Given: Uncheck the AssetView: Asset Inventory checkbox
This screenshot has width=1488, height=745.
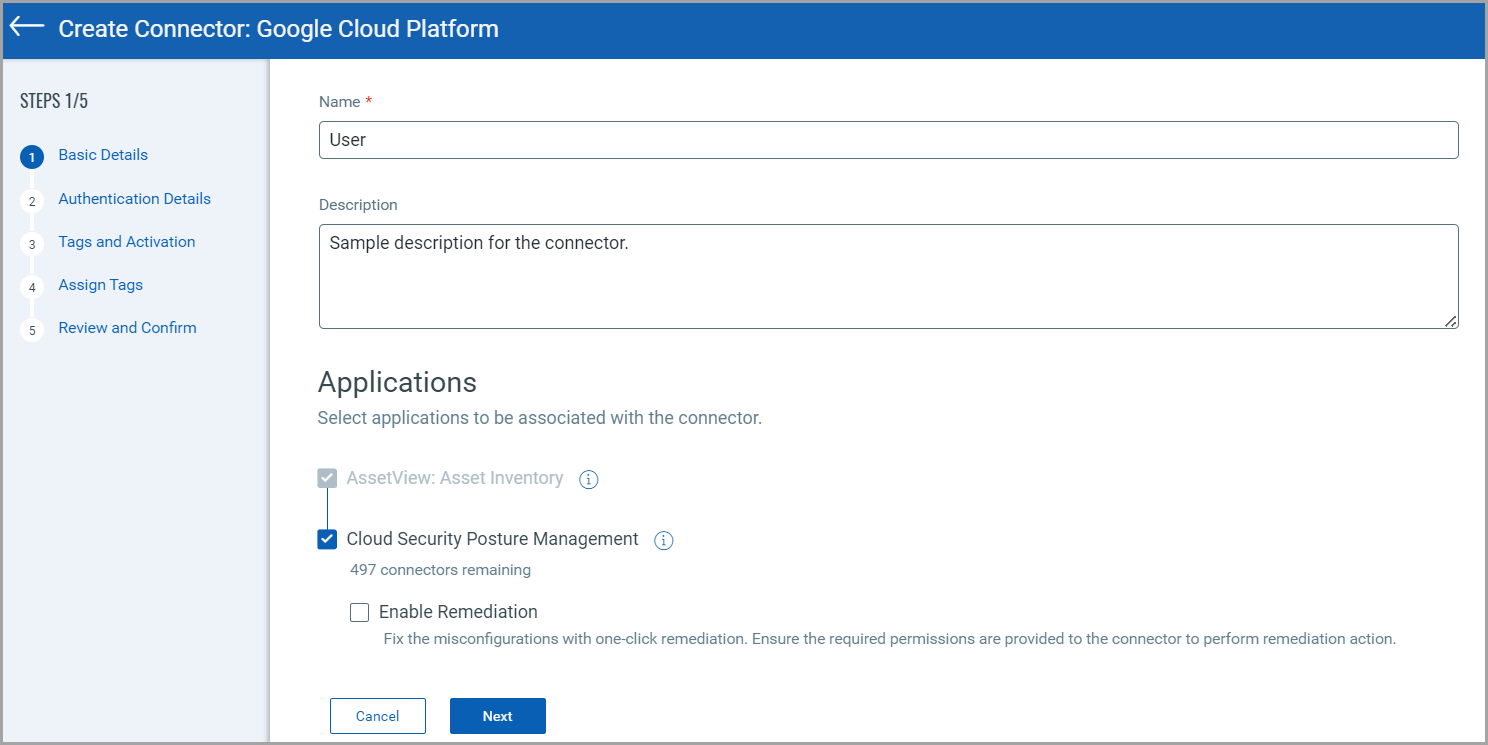Looking at the screenshot, I should tap(327, 477).
